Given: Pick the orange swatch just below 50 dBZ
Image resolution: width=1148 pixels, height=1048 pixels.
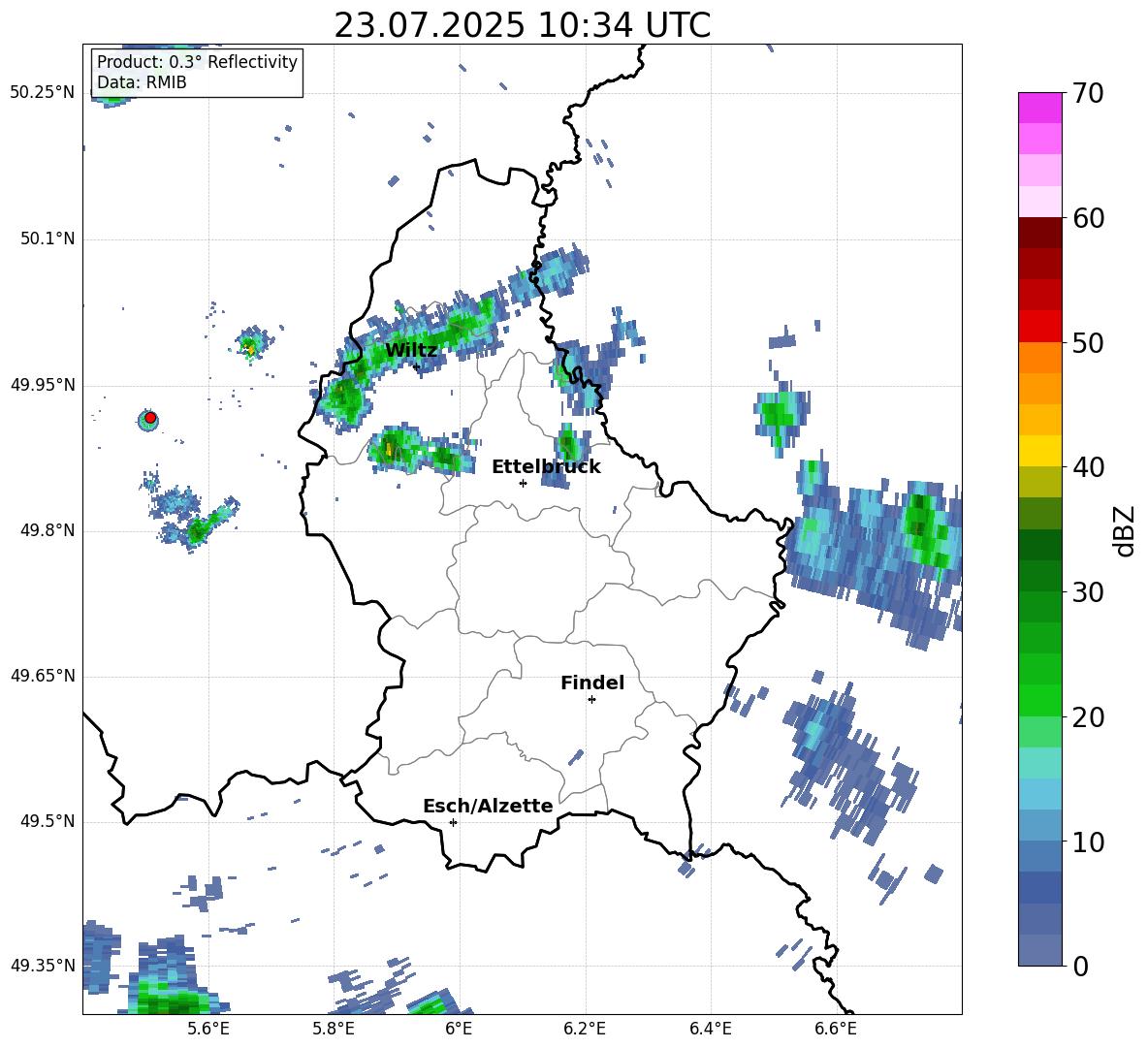Looking at the screenshot, I should [x=1040, y=357].
